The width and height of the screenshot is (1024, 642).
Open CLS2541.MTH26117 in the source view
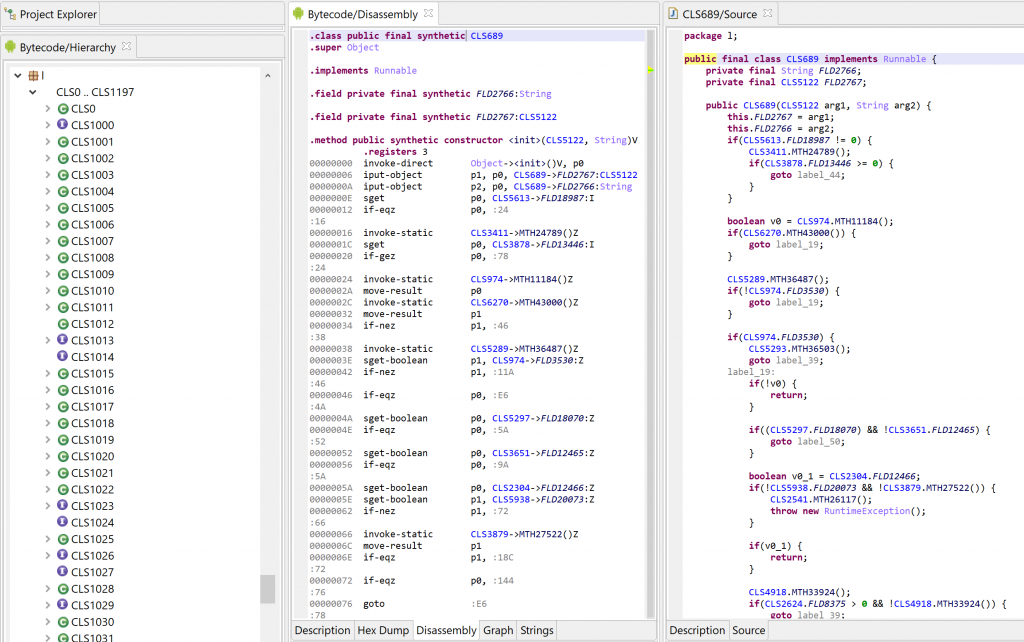pyautogui.click(x=820, y=500)
